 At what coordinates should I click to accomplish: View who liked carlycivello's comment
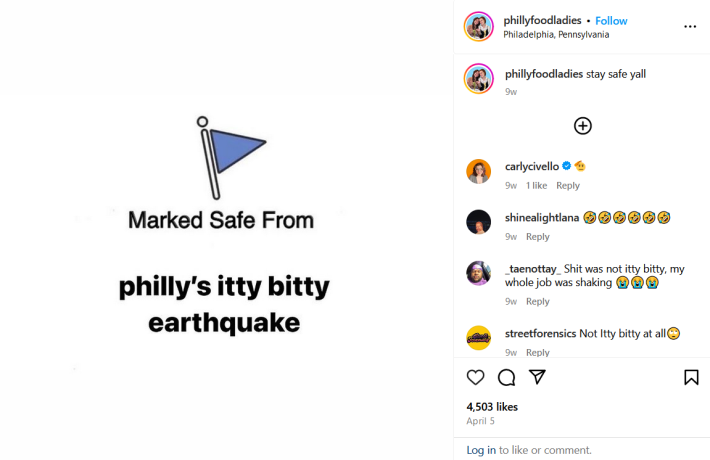(536, 185)
